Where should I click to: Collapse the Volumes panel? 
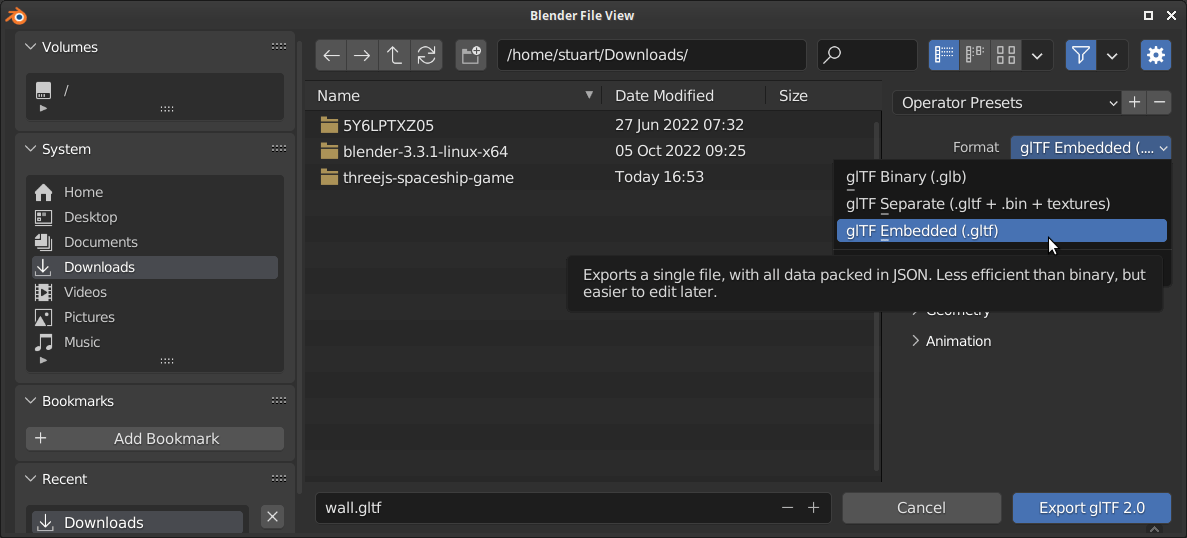[x=31, y=47]
